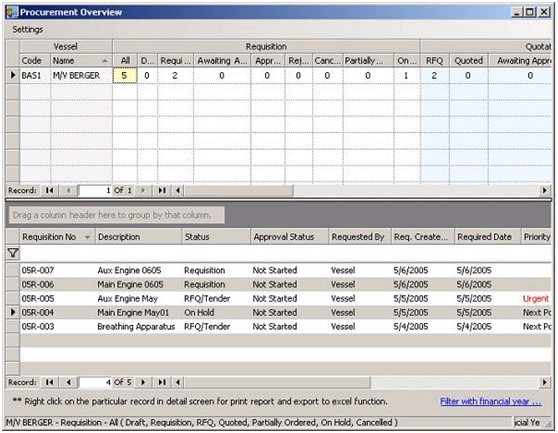Select requisition 05R-007
The image size is (558, 433).
coord(38,270)
